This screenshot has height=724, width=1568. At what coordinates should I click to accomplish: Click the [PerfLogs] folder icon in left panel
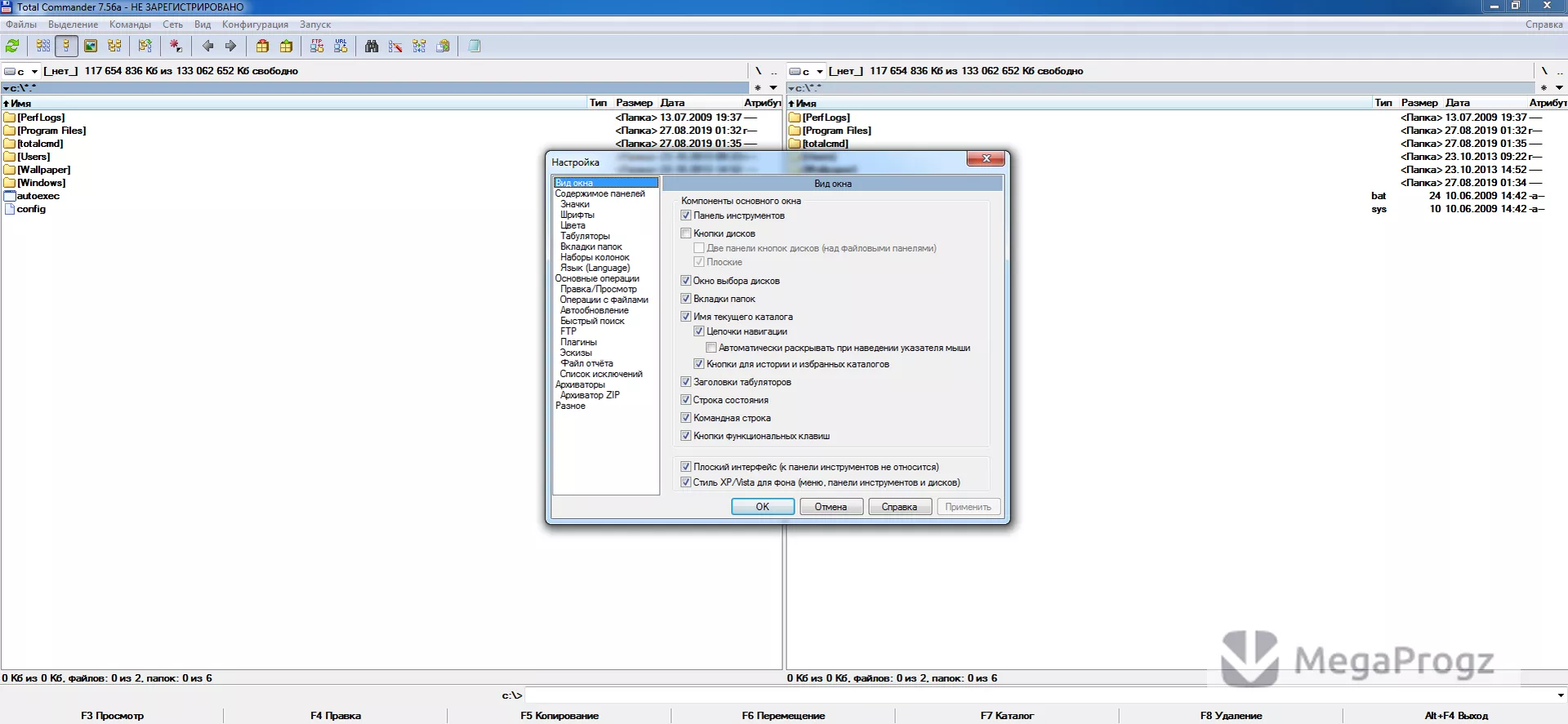[10, 118]
